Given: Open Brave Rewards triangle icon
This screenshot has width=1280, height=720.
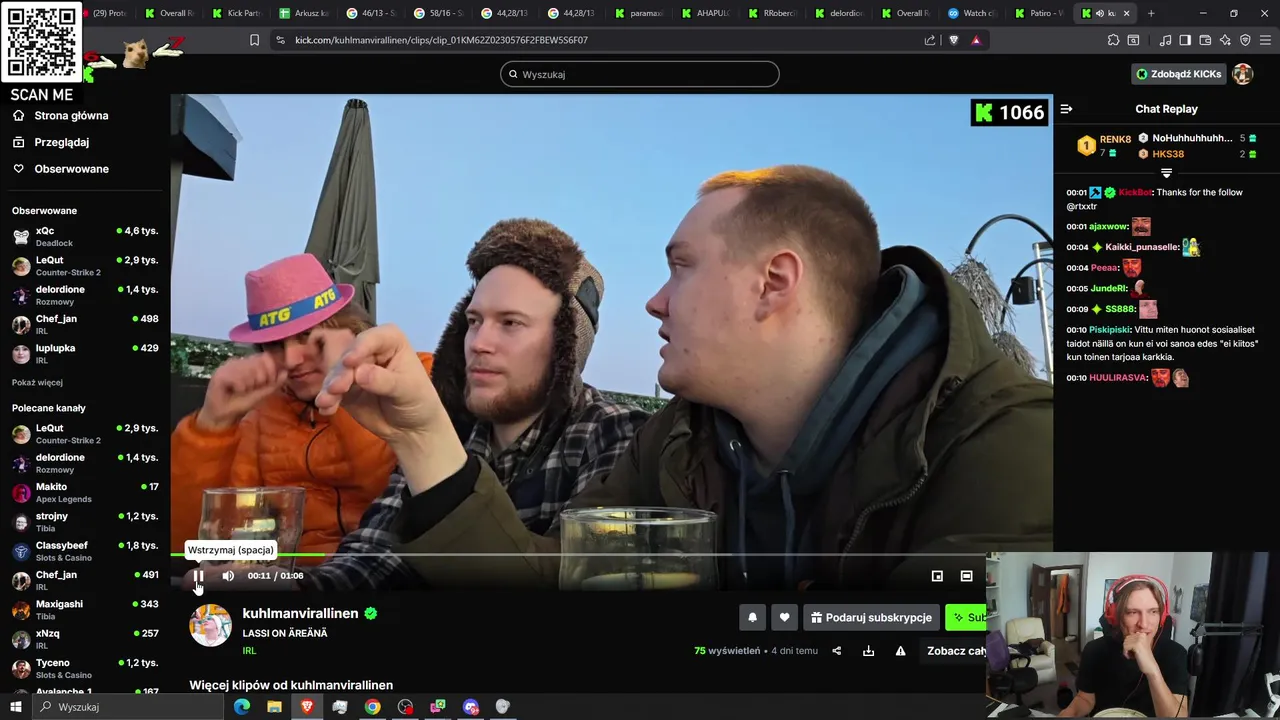Looking at the screenshot, I should point(976,40).
